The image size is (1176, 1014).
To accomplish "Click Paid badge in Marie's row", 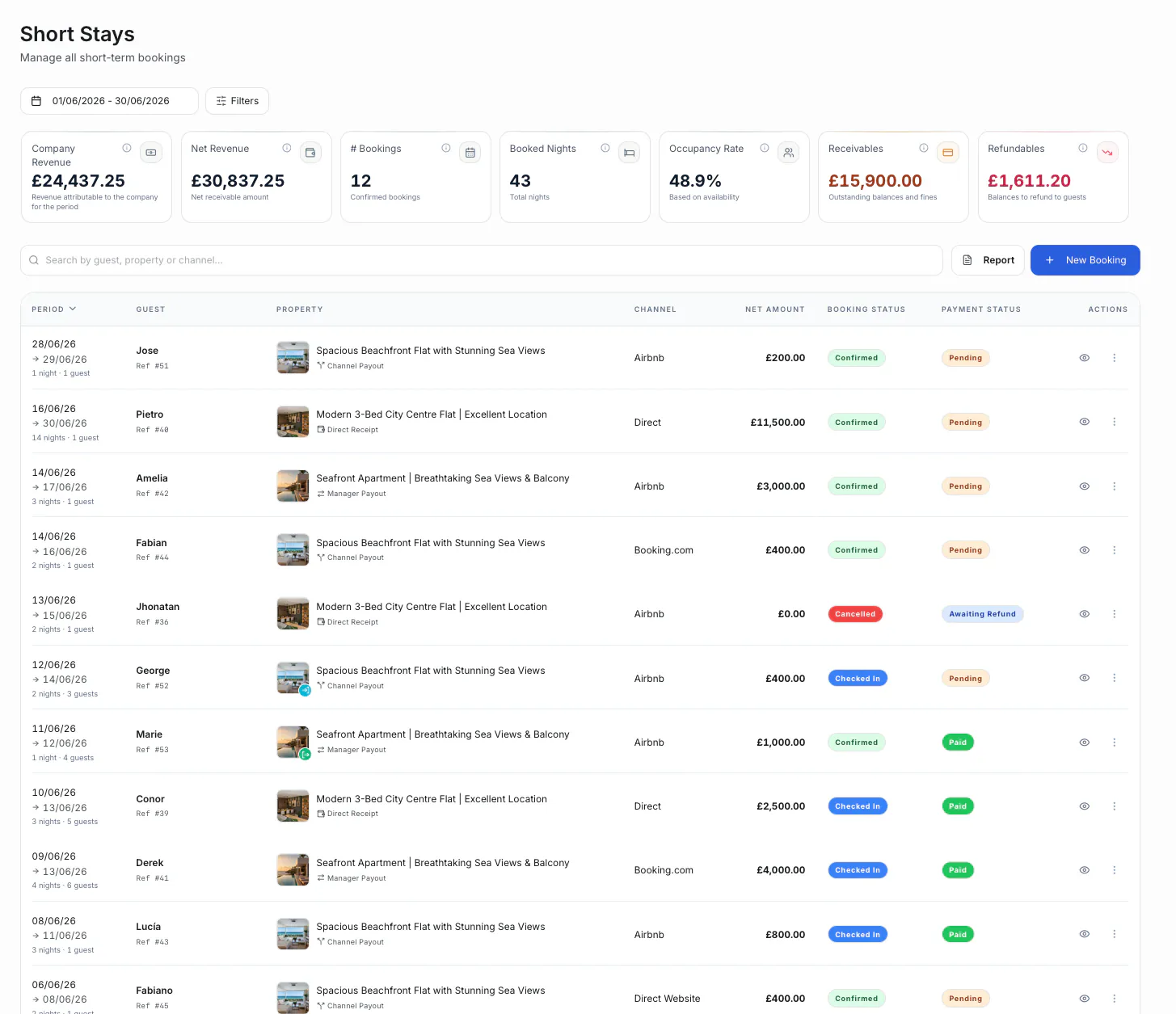I will pyautogui.click(x=958, y=743).
